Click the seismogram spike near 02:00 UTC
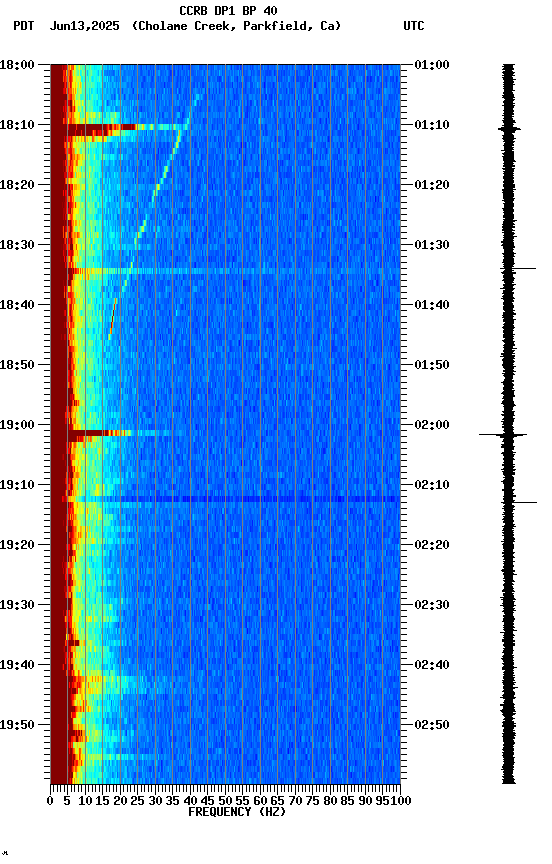Image resolution: width=552 pixels, height=864 pixels. coord(503,435)
